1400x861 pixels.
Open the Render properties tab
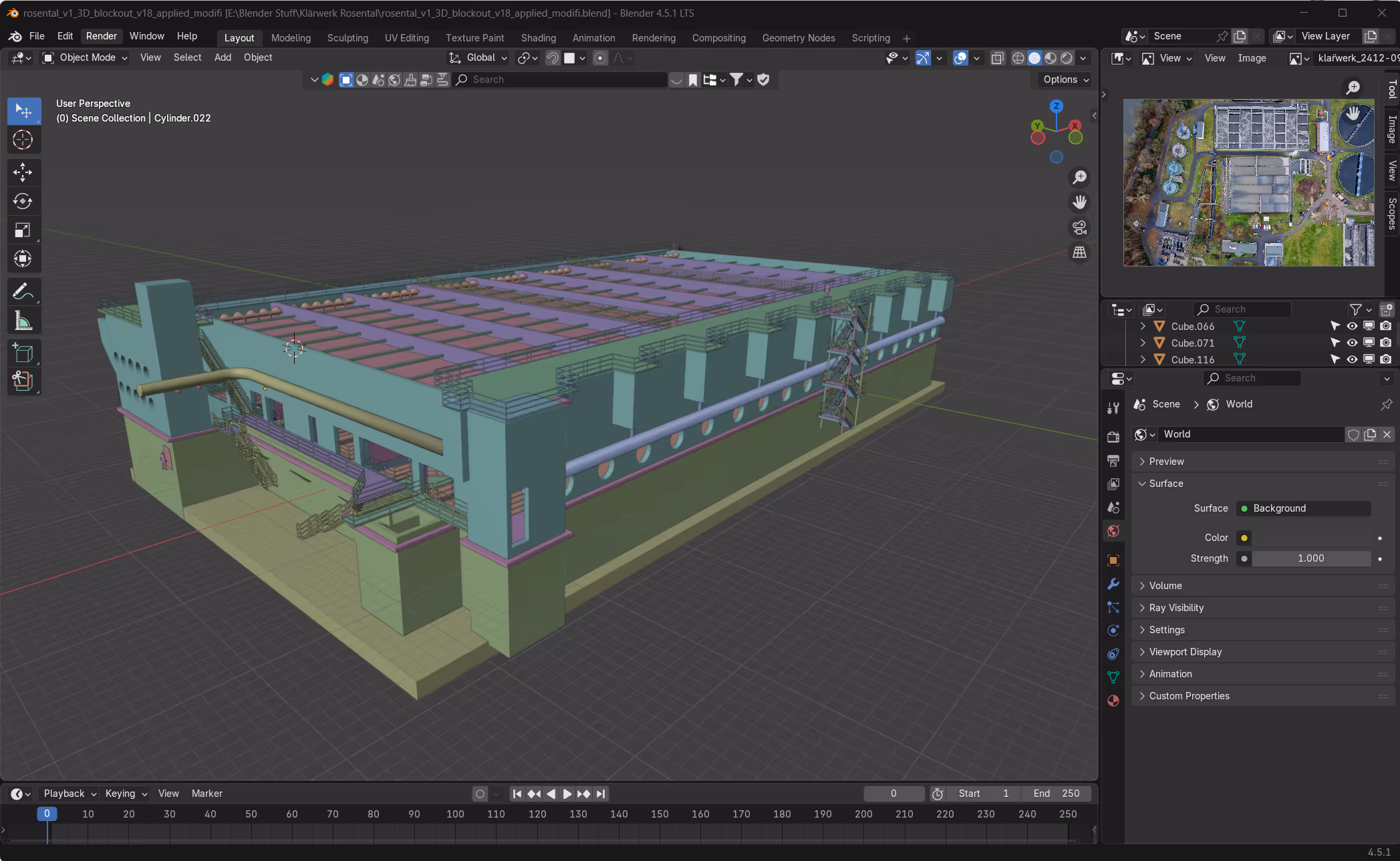tap(1113, 437)
